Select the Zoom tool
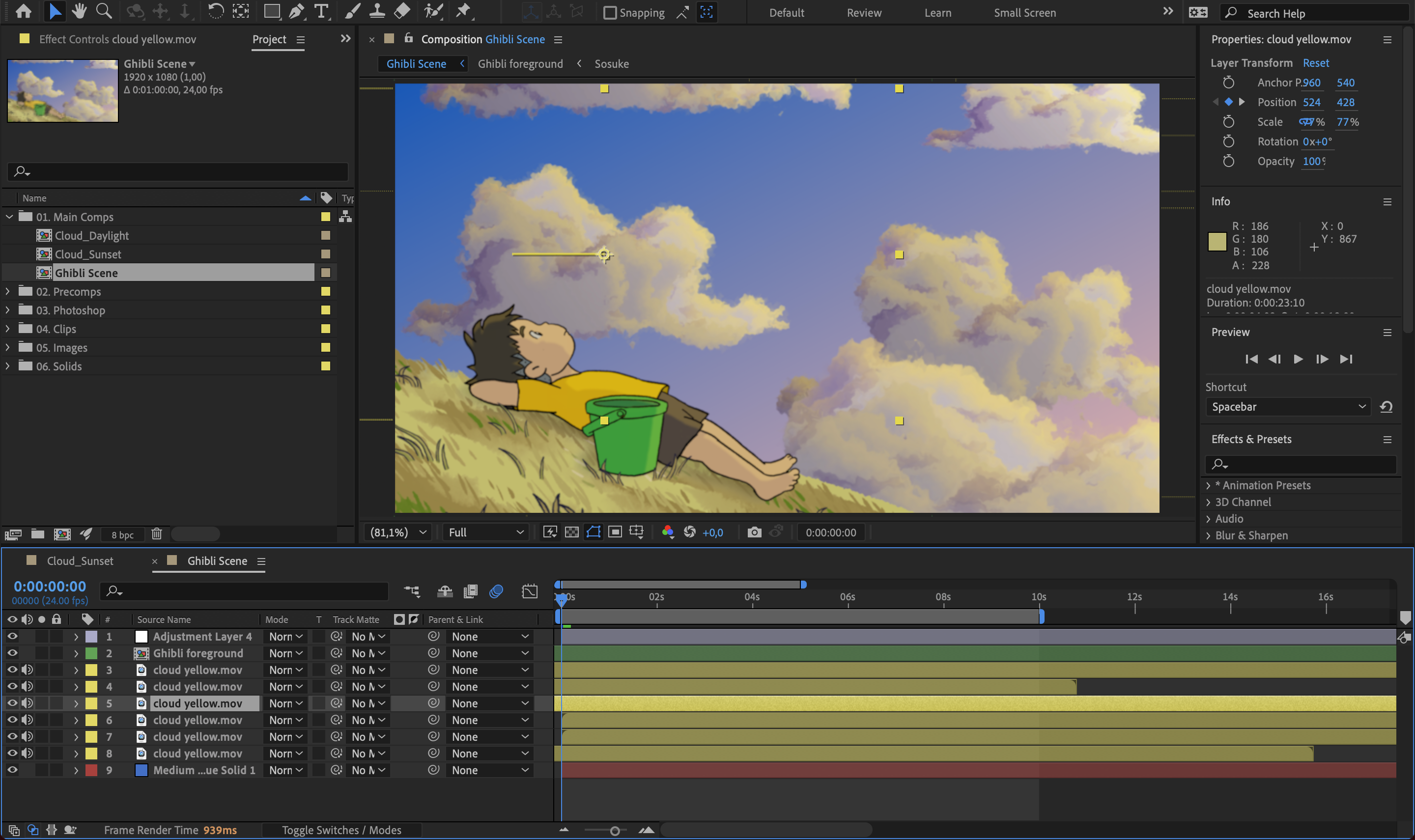Screen dimensions: 1415x840 point(104,11)
